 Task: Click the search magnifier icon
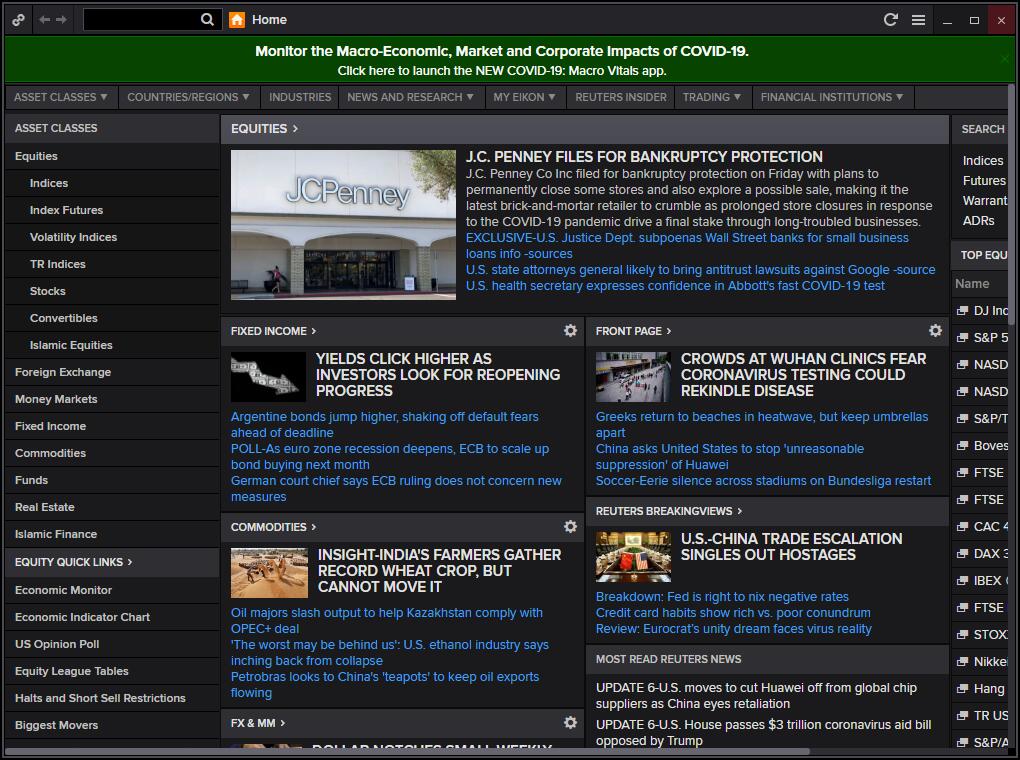coord(207,20)
